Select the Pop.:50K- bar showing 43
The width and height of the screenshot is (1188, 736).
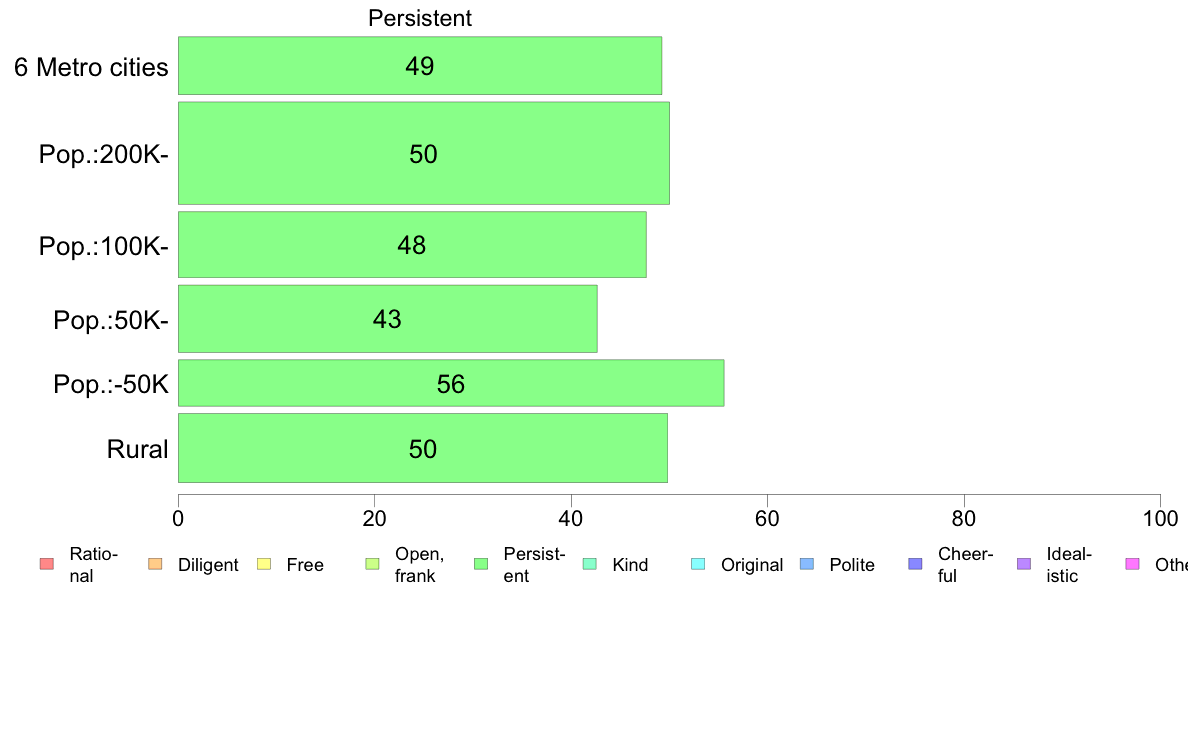click(x=387, y=319)
